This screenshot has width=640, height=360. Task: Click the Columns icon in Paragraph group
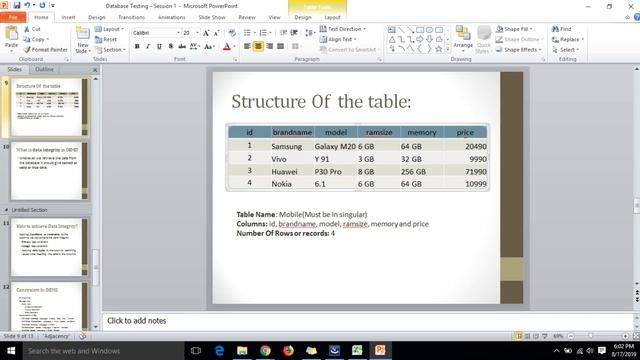click(297, 47)
